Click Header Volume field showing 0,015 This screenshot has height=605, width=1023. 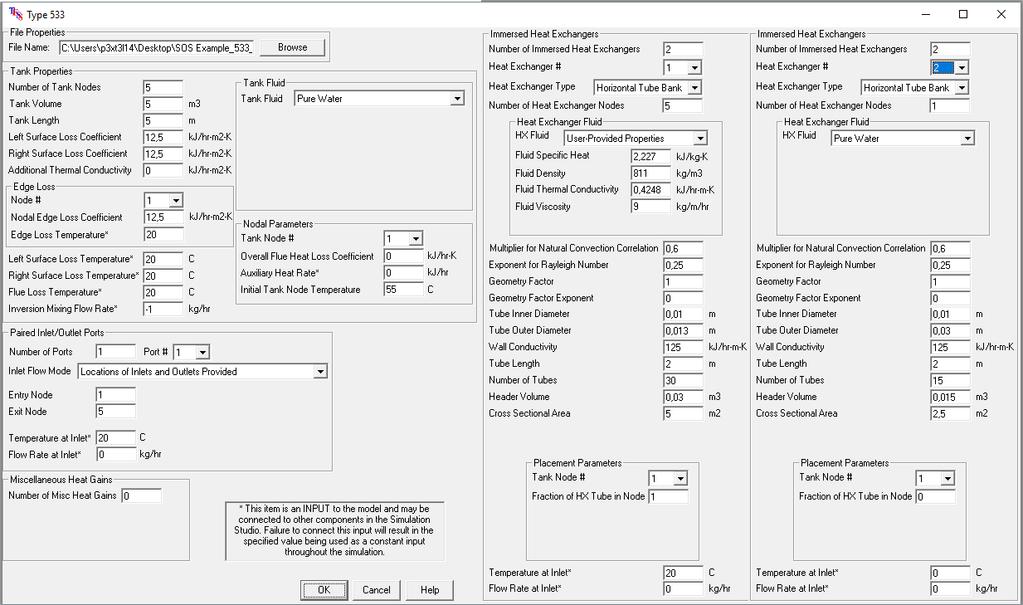tap(950, 397)
